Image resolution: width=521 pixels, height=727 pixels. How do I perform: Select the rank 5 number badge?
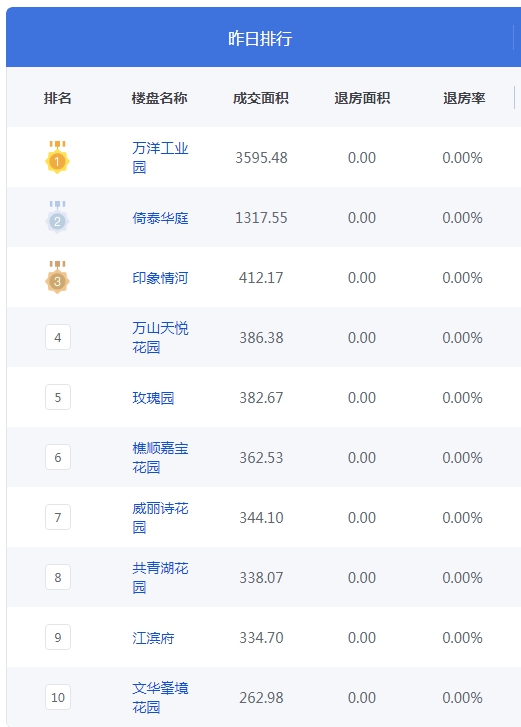point(58,397)
